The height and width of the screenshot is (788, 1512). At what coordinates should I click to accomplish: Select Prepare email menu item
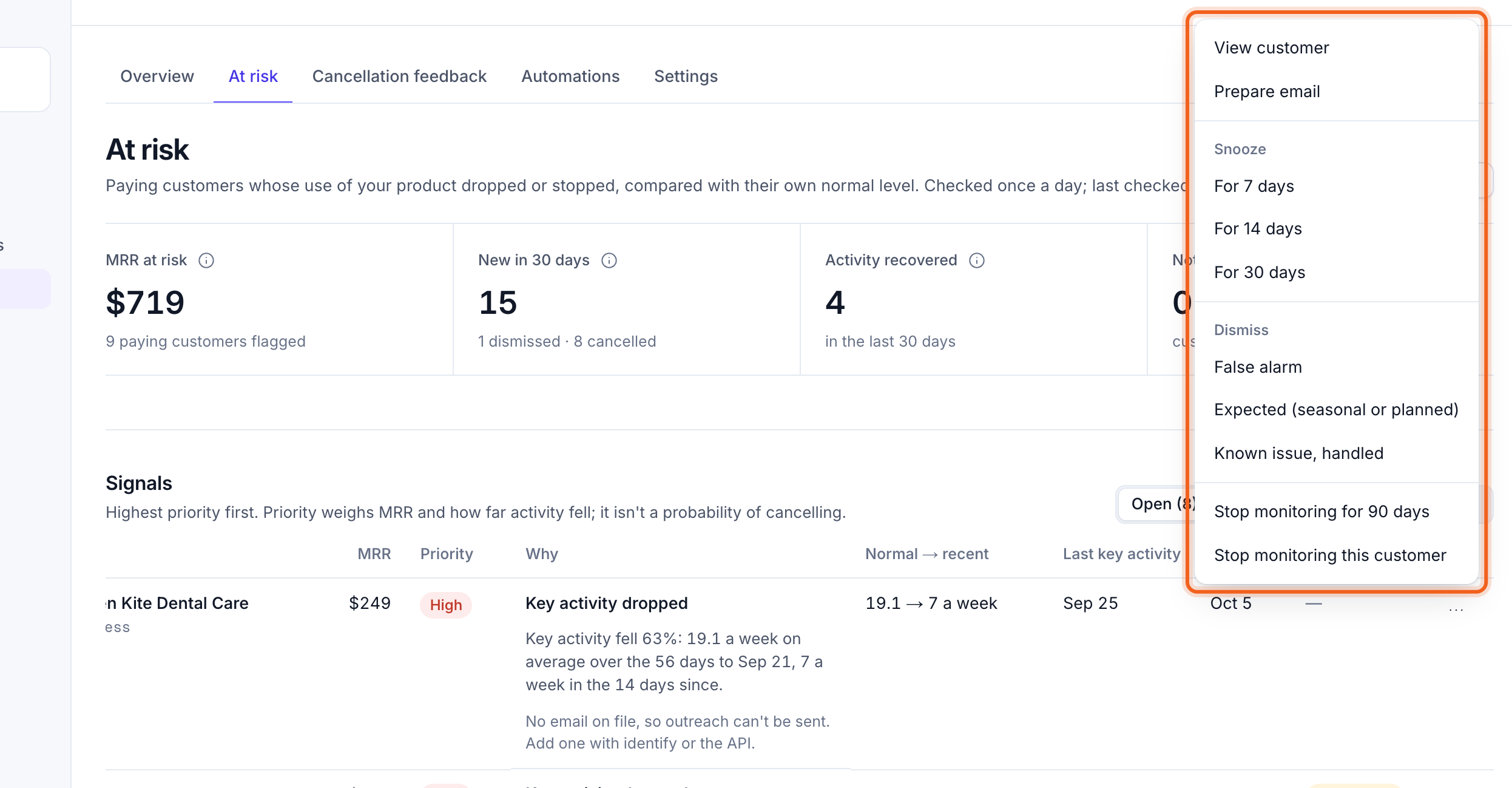pos(1336,92)
